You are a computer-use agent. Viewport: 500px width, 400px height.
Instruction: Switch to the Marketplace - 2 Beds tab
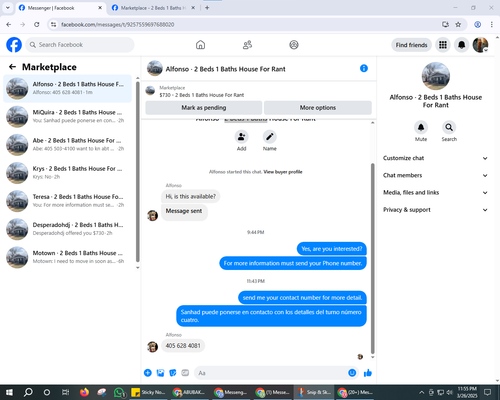click(x=153, y=8)
